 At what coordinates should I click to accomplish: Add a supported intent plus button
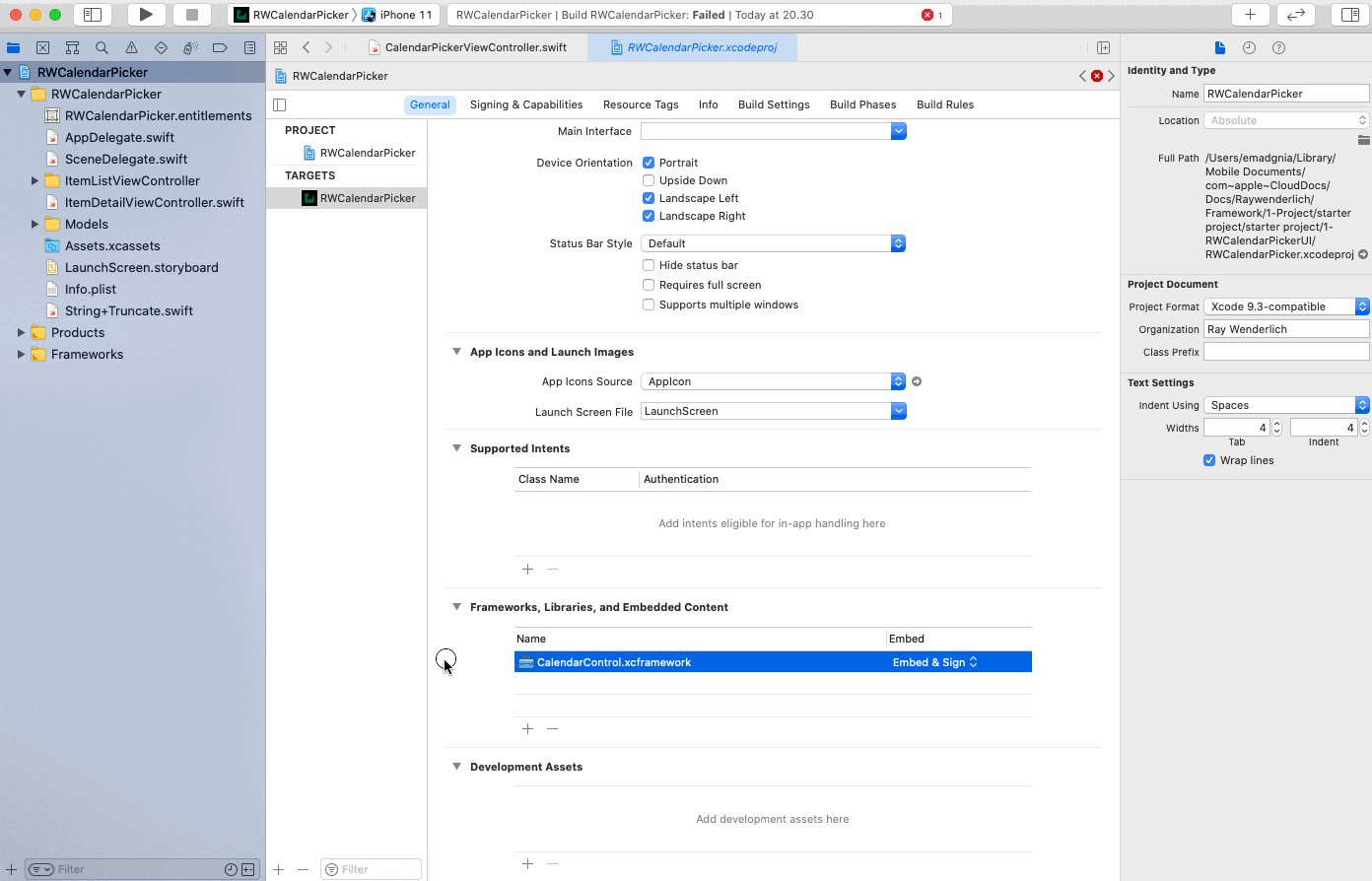pyautogui.click(x=528, y=569)
